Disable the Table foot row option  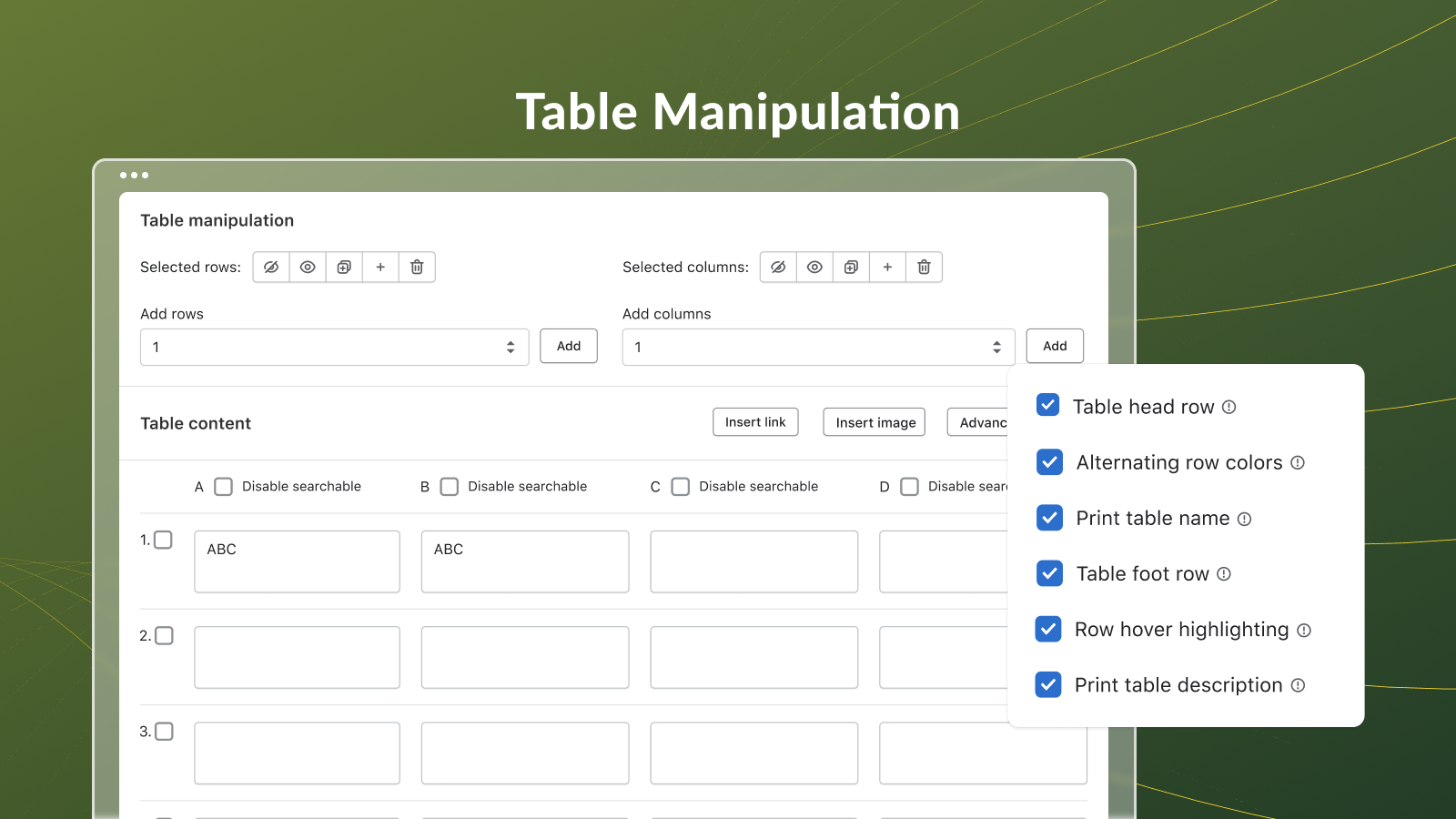point(1049,573)
